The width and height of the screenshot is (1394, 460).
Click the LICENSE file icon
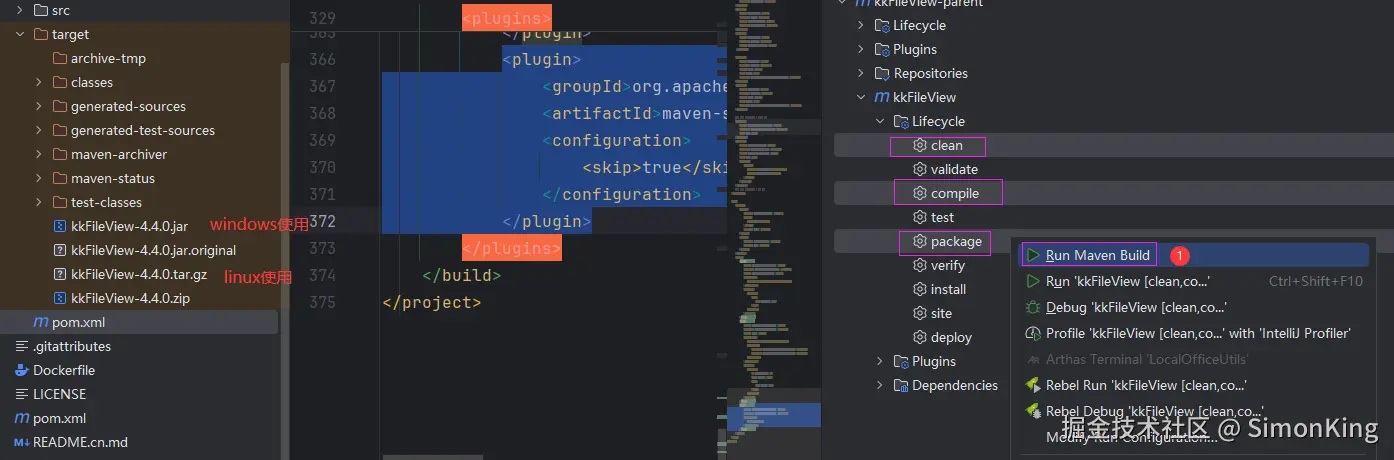coord(22,394)
